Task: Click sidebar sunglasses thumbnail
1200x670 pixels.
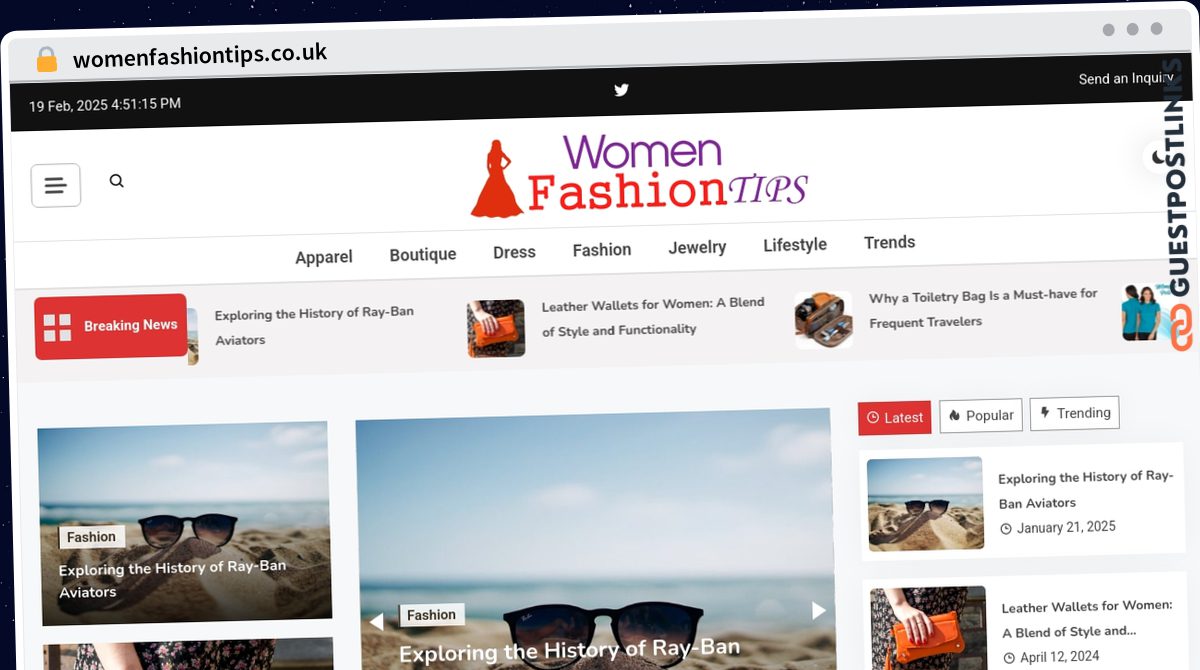Action: coord(926,504)
